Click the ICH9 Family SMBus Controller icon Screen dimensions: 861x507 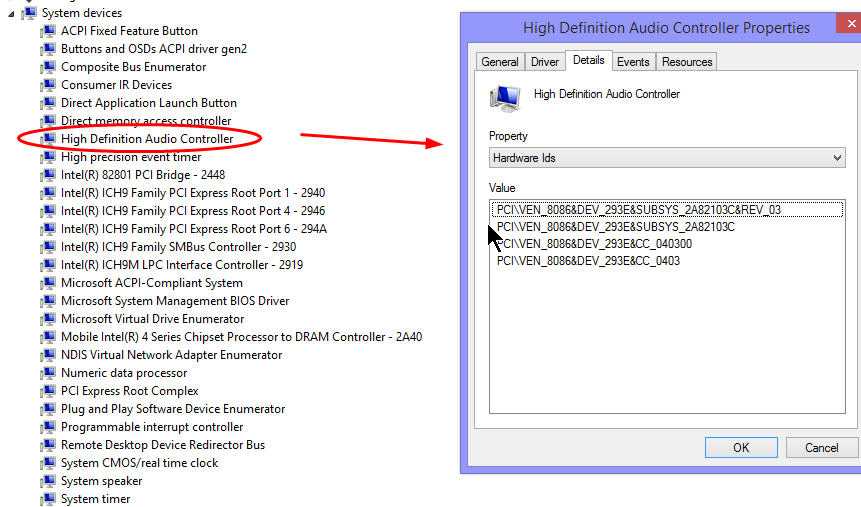(48, 247)
